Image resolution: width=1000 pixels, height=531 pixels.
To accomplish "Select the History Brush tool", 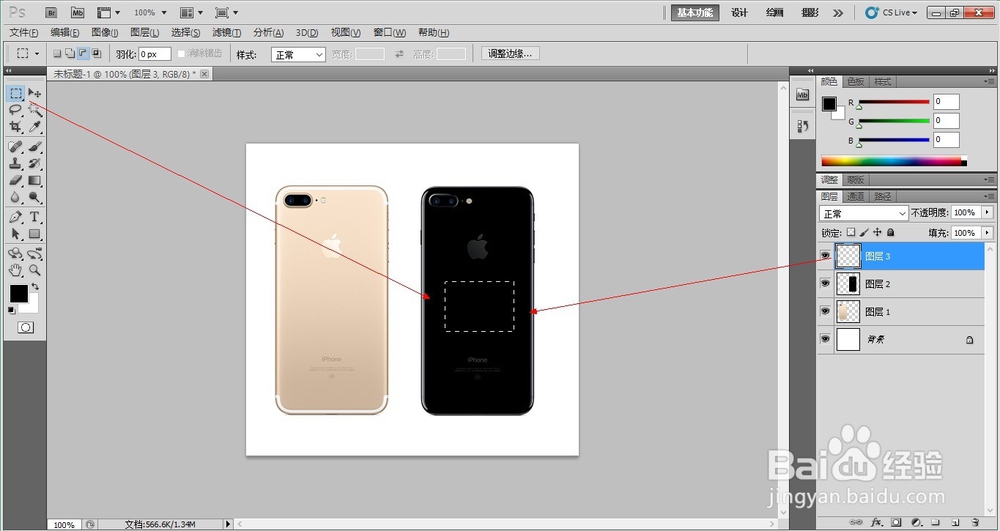I will [34, 164].
